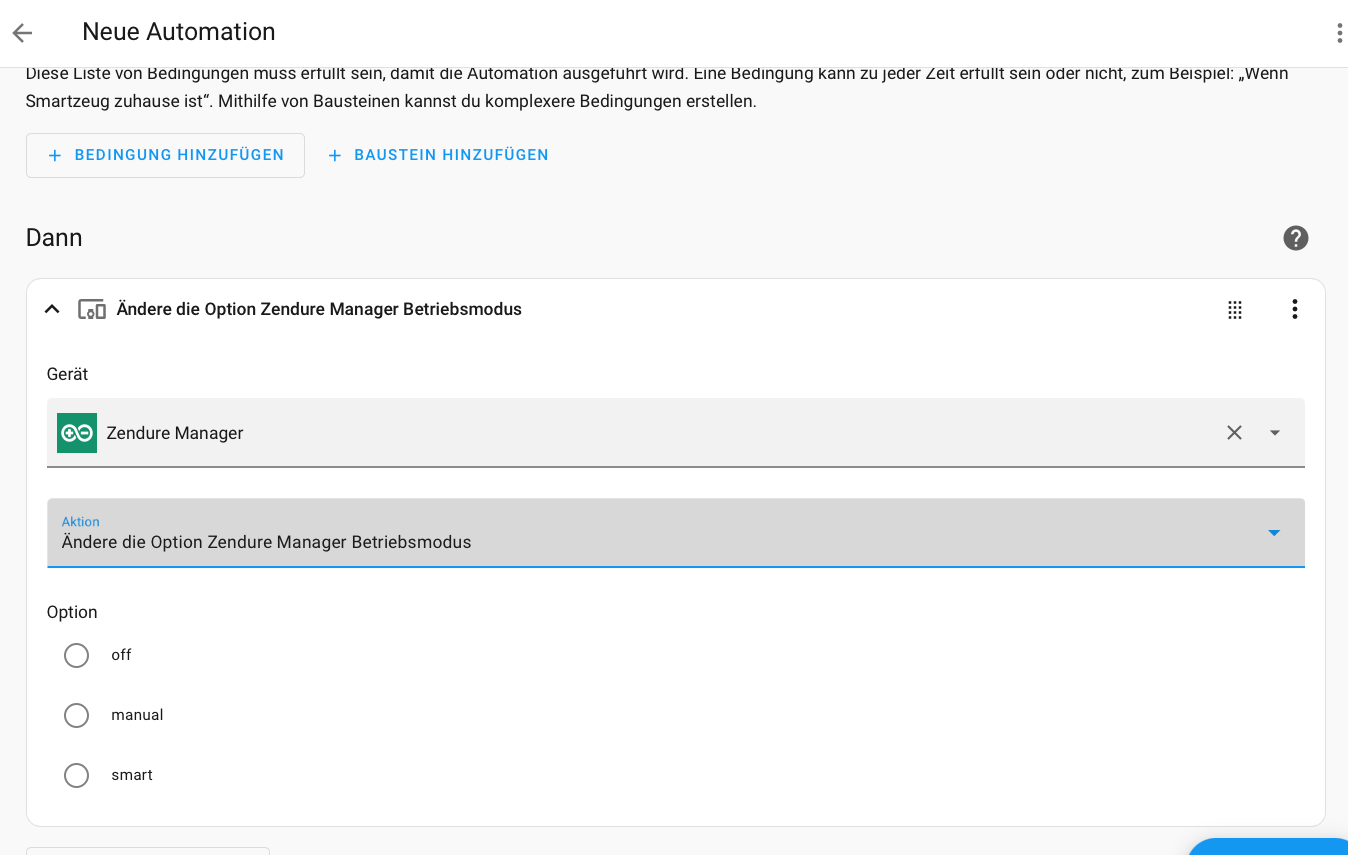
Task: Select the smart option
Action: [x=76, y=775]
